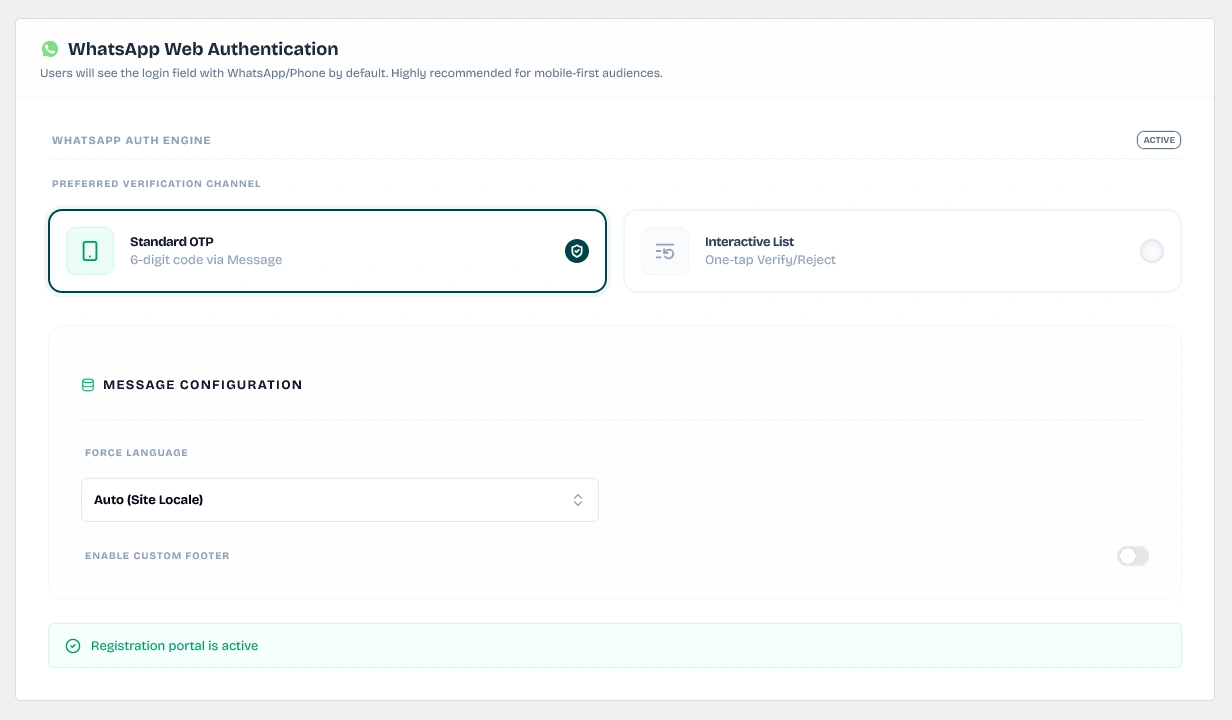This screenshot has height=720, width=1232.
Task: Enable the custom footer toggle
Action: [x=1133, y=556]
